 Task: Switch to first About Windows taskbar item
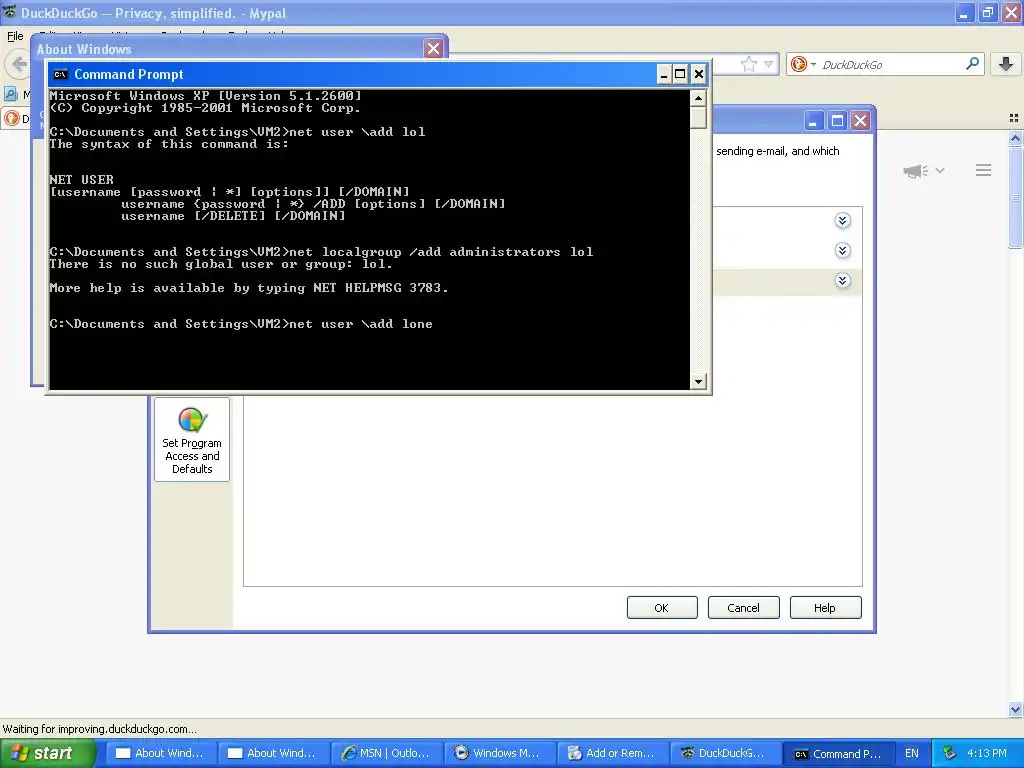pos(161,753)
